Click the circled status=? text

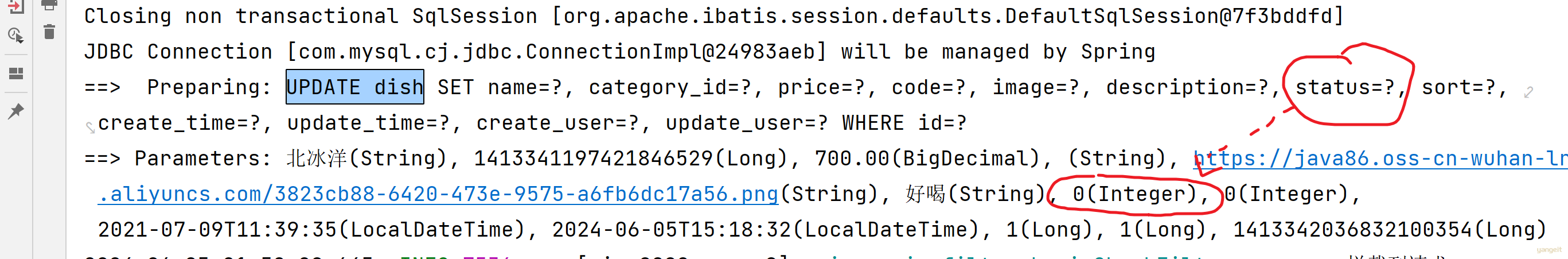(x=1344, y=87)
